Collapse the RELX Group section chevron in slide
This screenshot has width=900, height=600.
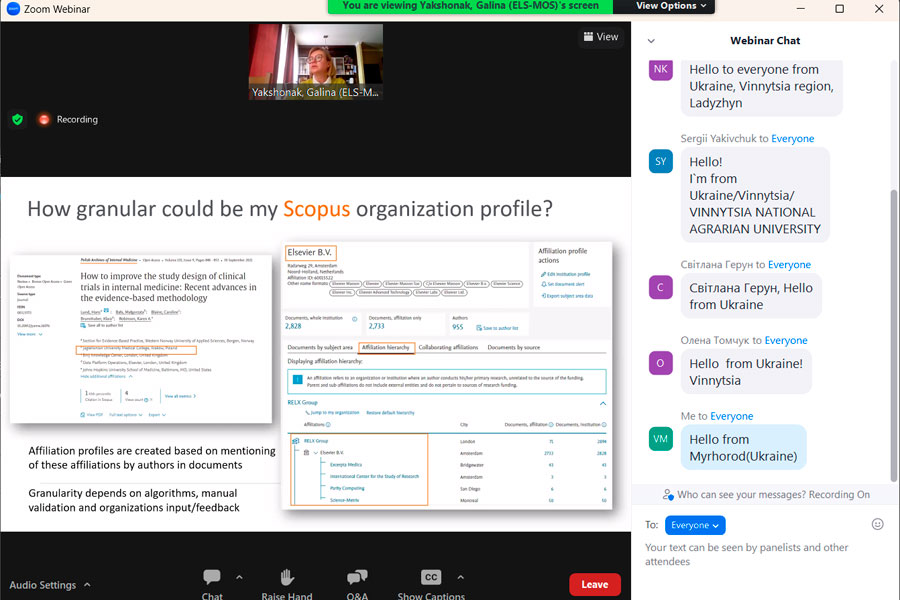click(x=603, y=403)
